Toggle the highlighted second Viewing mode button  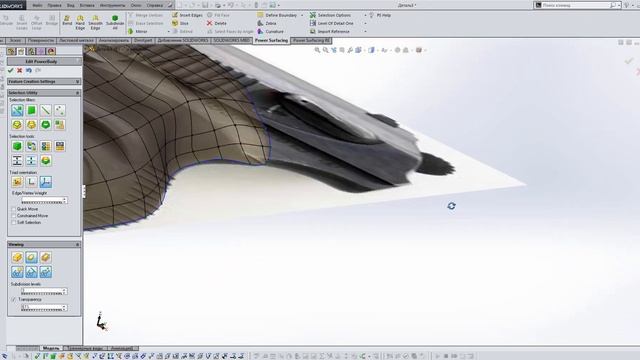coord(31,257)
